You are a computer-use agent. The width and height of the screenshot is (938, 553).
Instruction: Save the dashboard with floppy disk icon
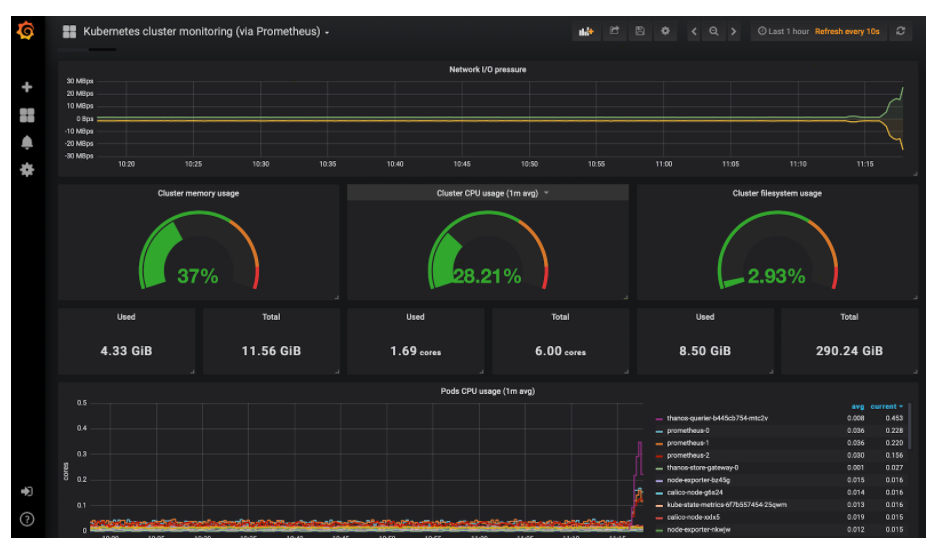(x=640, y=32)
